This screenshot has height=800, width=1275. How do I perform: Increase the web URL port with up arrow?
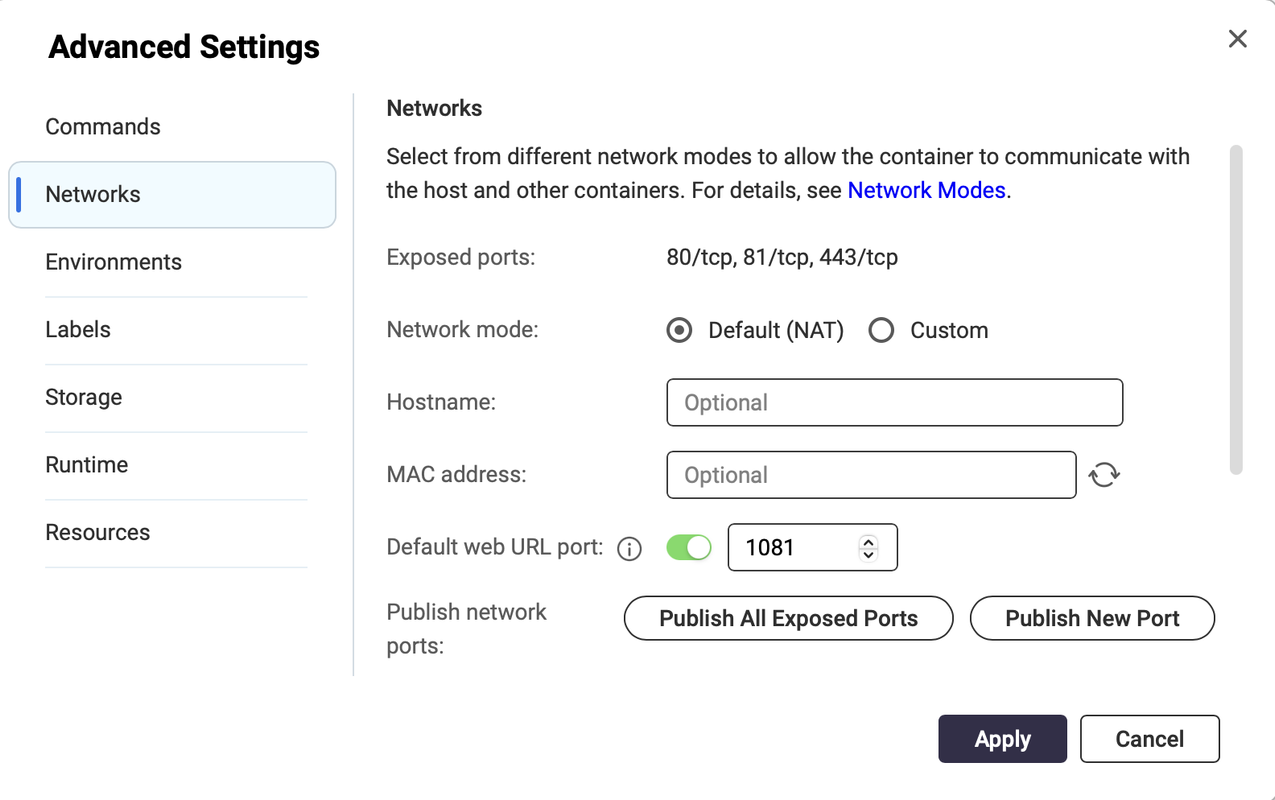[x=868, y=541]
